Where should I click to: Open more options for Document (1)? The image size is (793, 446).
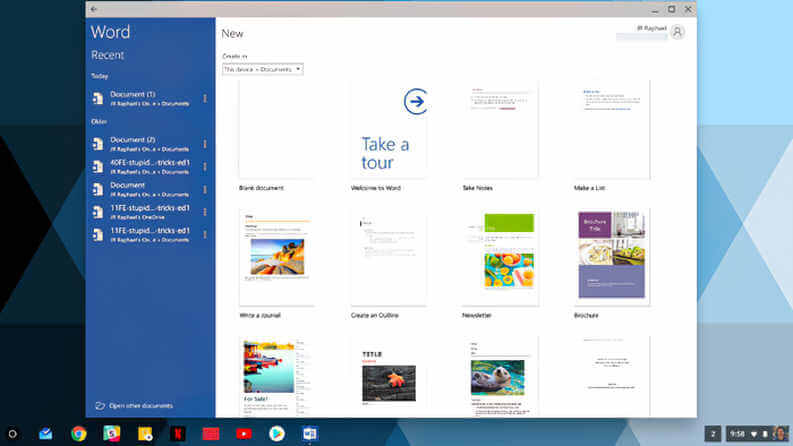205,98
